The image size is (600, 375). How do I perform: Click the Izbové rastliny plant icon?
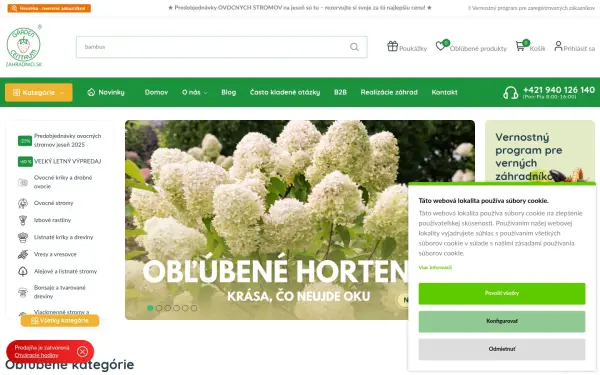coord(23,220)
